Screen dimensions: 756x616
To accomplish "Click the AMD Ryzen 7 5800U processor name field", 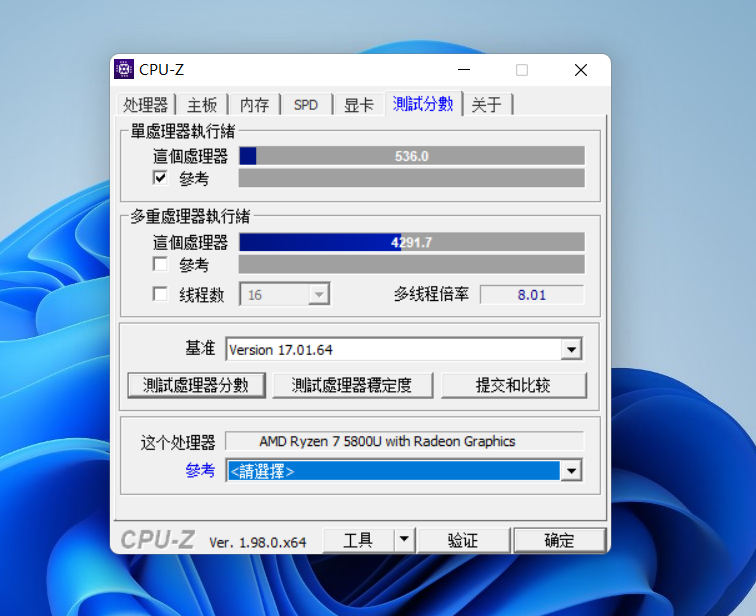I will tap(405, 442).
